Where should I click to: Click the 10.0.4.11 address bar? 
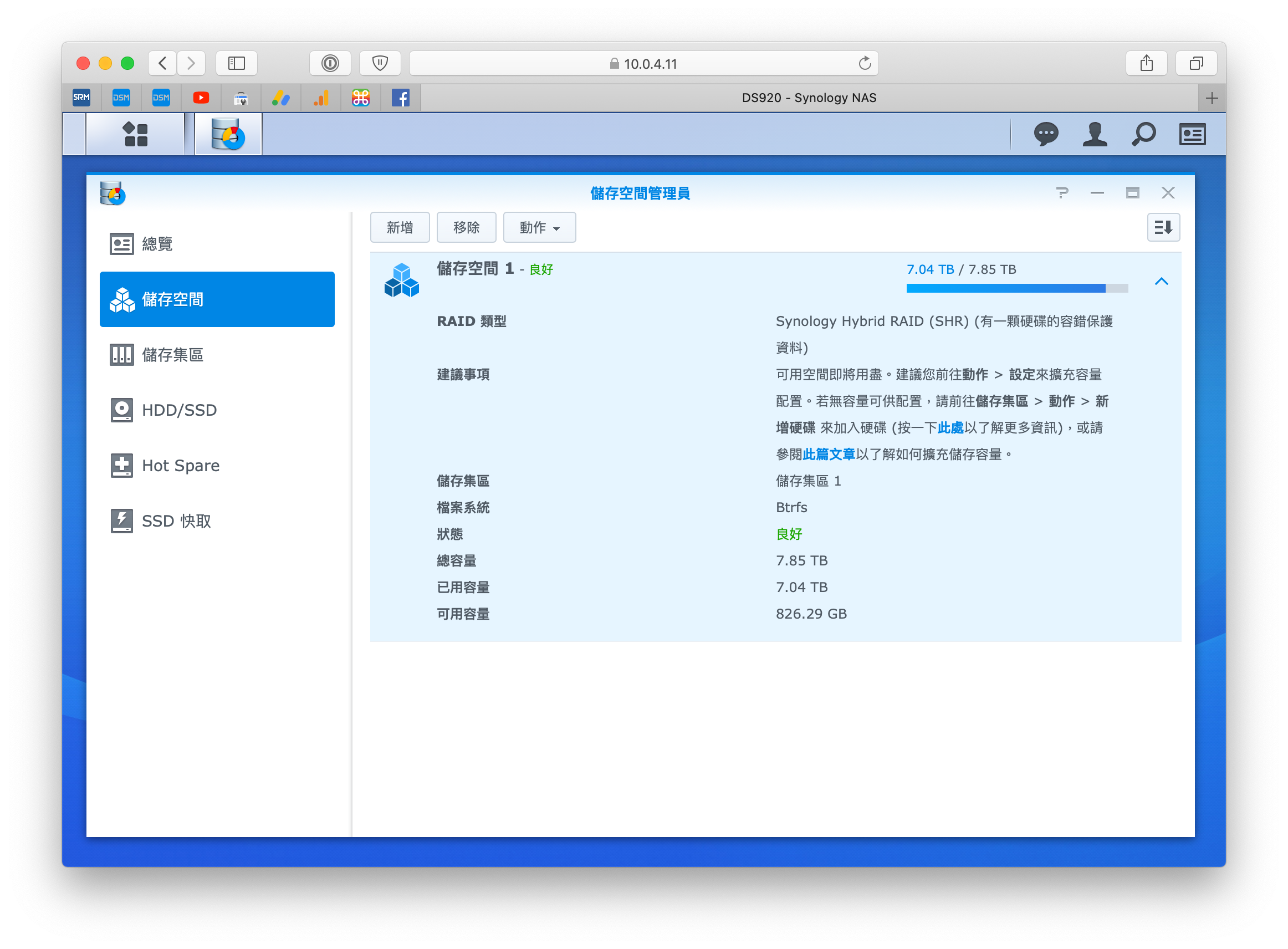(x=643, y=63)
